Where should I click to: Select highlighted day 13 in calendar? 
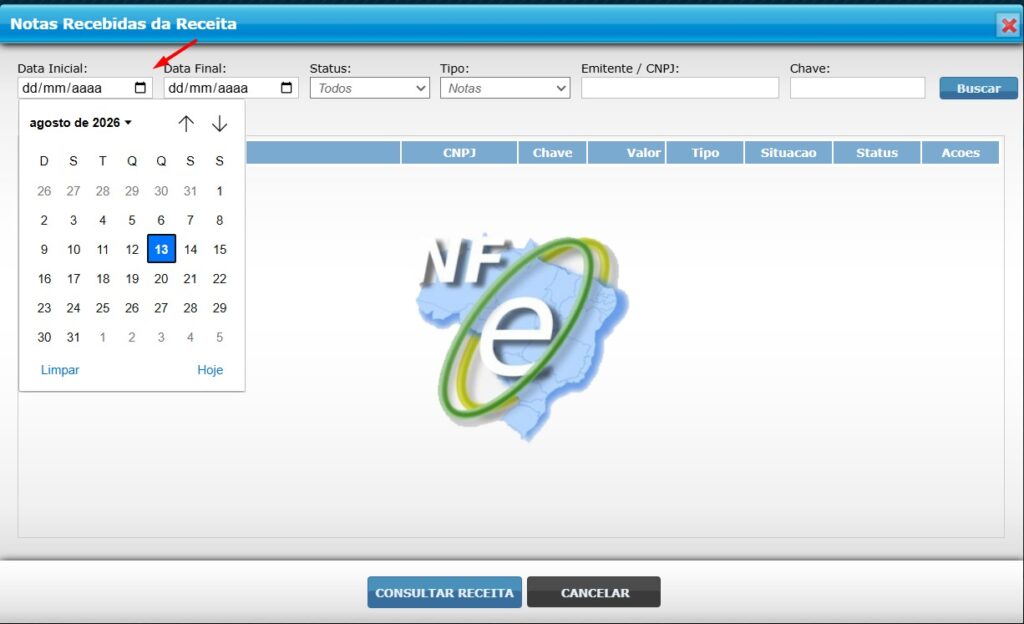[161, 249]
